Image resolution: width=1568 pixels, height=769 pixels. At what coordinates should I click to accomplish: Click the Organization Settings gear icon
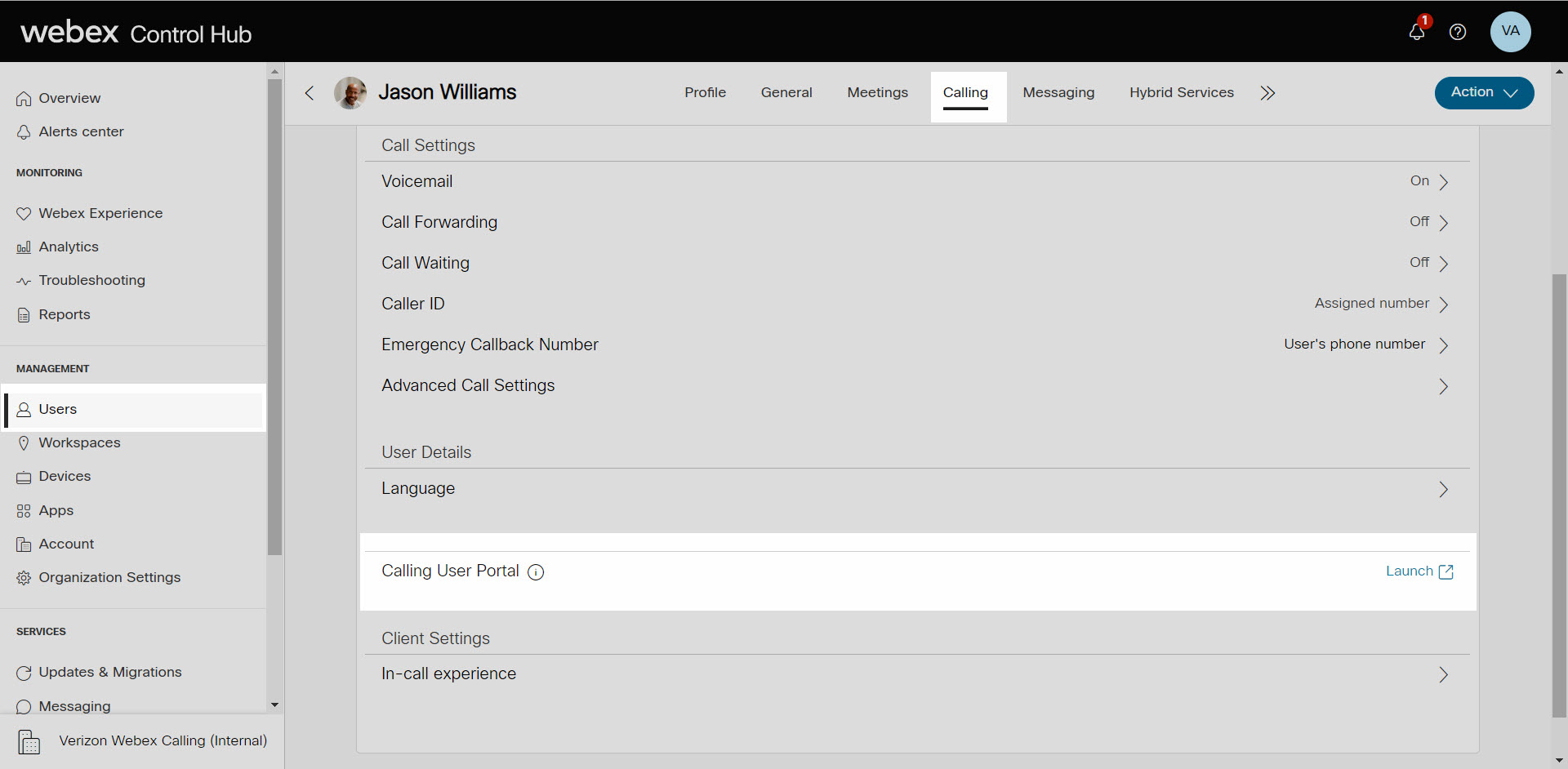coord(24,577)
